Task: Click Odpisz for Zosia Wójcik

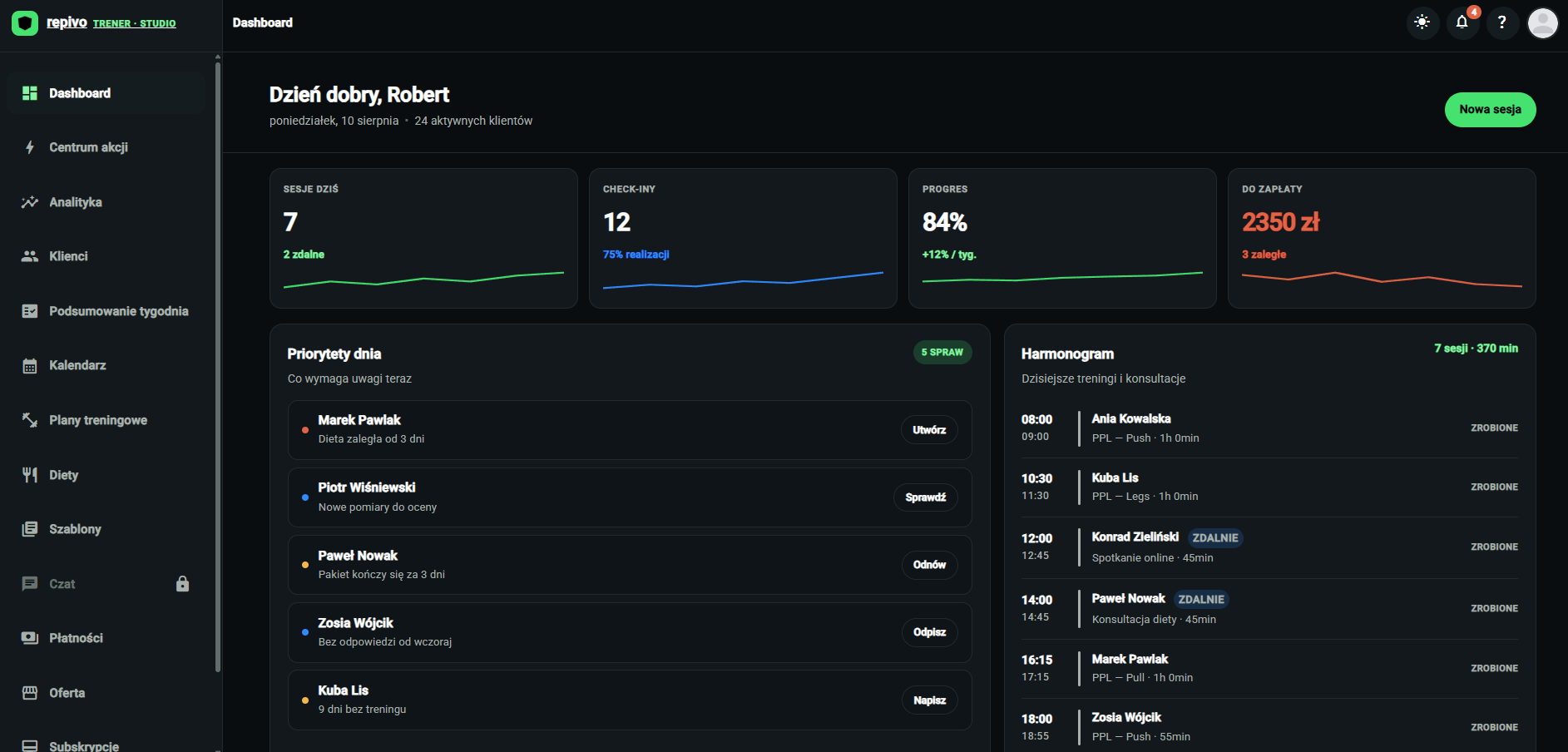Action: [929, 632]
